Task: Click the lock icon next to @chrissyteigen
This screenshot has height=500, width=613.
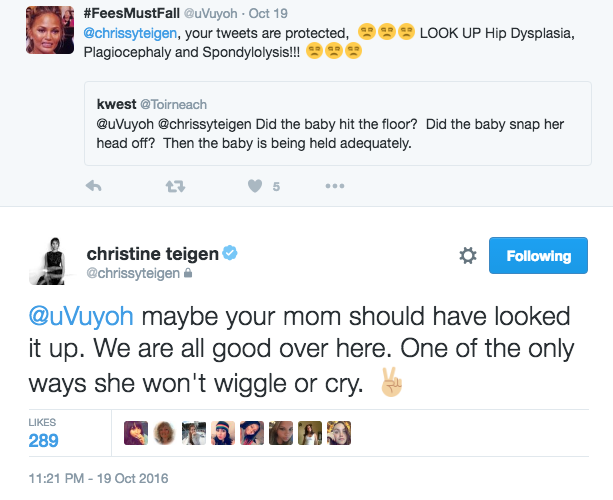Action: point(188,272)
